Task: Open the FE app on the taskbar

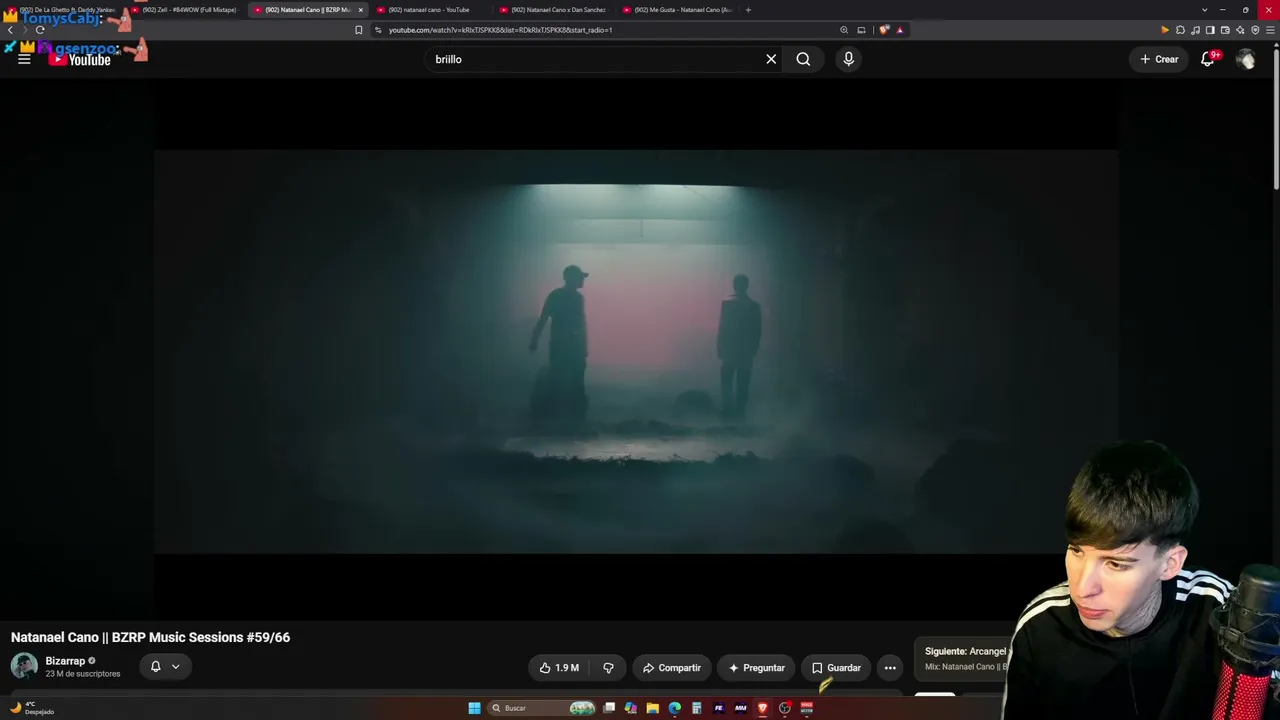Action: coord(718,708)
